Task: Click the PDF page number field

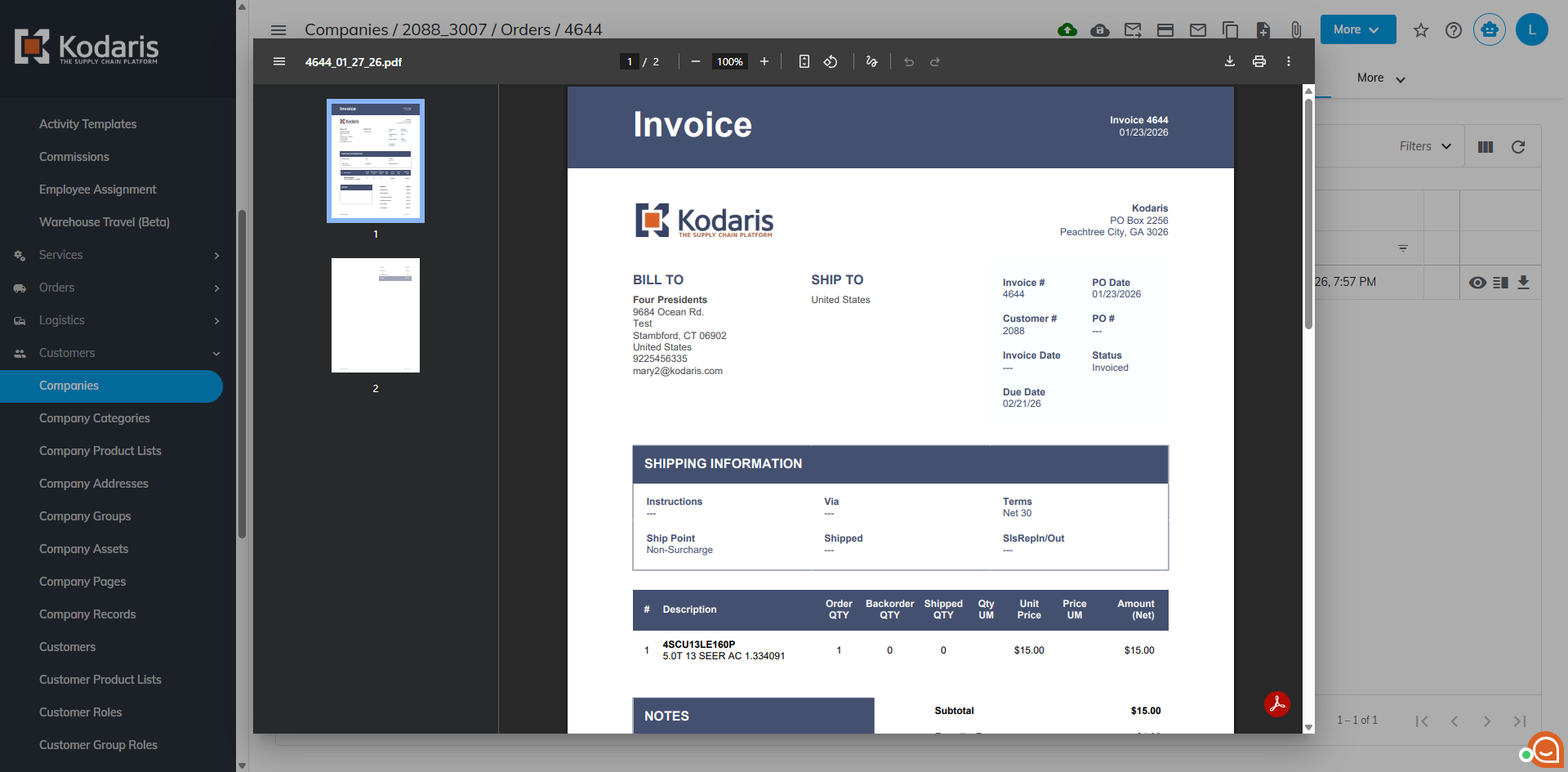Action: tap(630, 61)
